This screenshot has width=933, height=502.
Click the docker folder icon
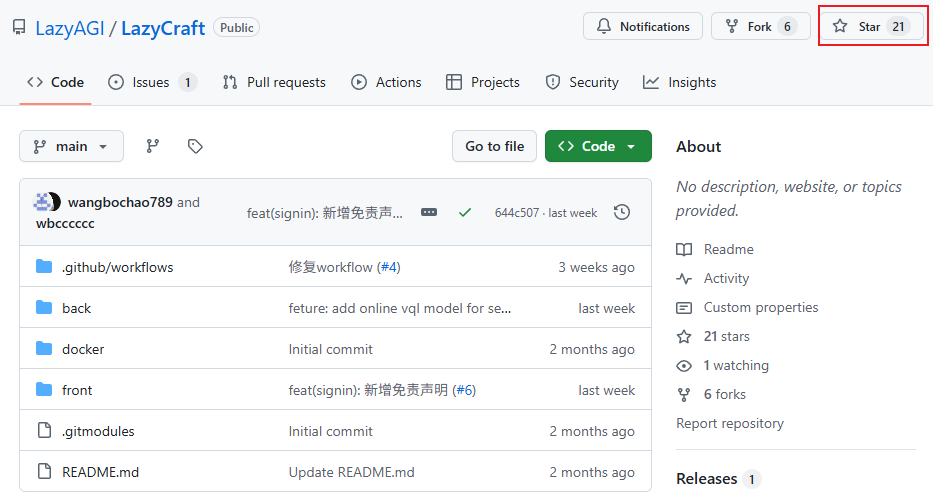[44, 349]
